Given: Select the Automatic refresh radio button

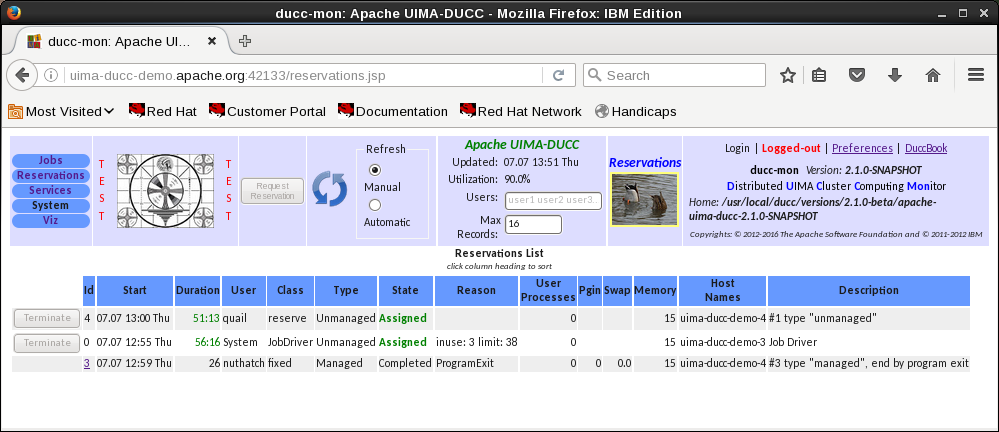Looking at the screenshot, I should (x=376, y=205).
